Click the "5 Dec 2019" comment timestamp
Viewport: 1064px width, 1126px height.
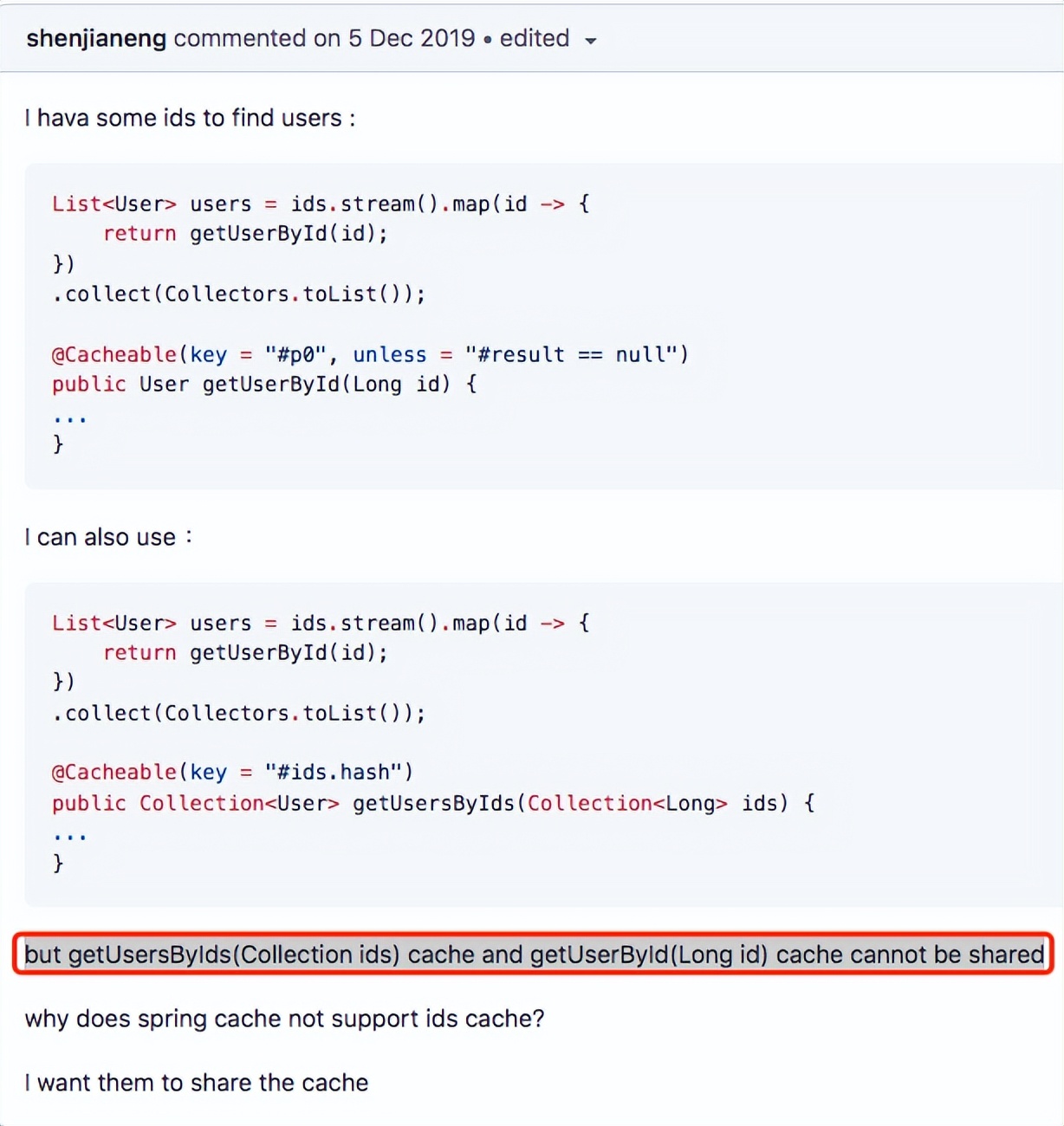pos(412,39)
